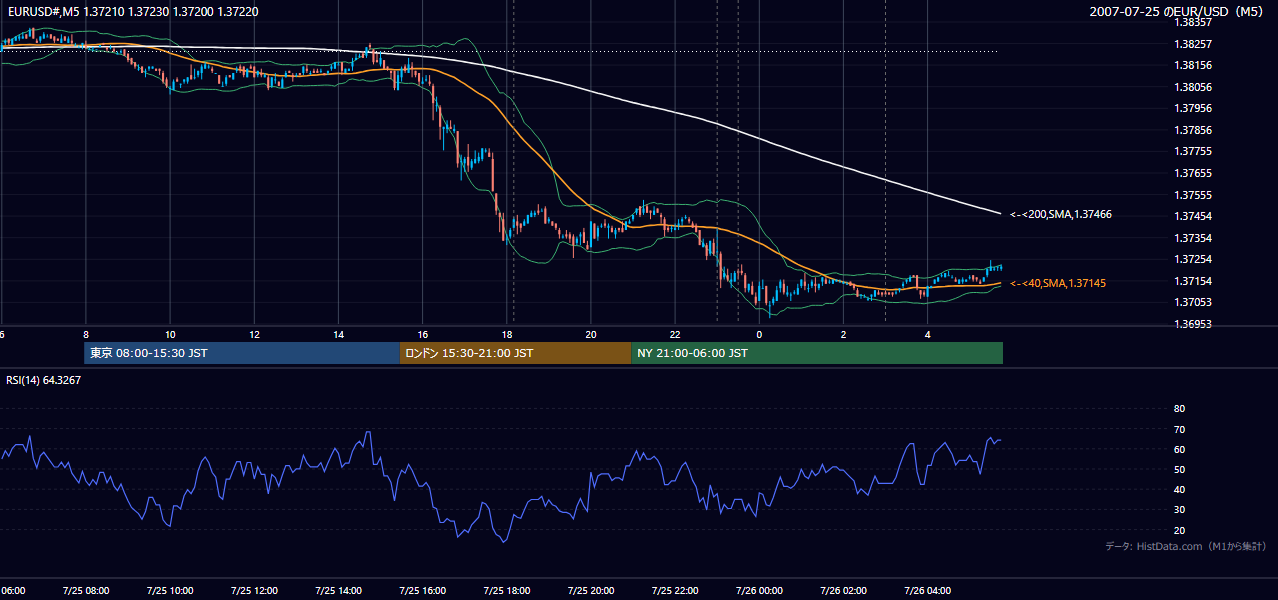Click price axis value 1.36953
The width and height of the screenshot is (1278, 600).
pos(1193,324)
